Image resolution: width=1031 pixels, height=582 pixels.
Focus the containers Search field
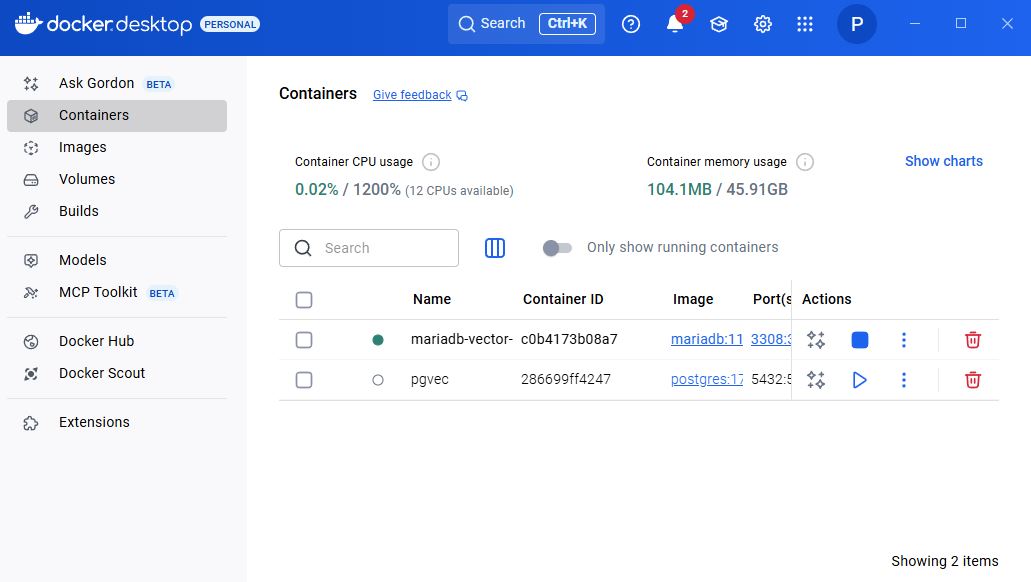(x=369, y=248)
